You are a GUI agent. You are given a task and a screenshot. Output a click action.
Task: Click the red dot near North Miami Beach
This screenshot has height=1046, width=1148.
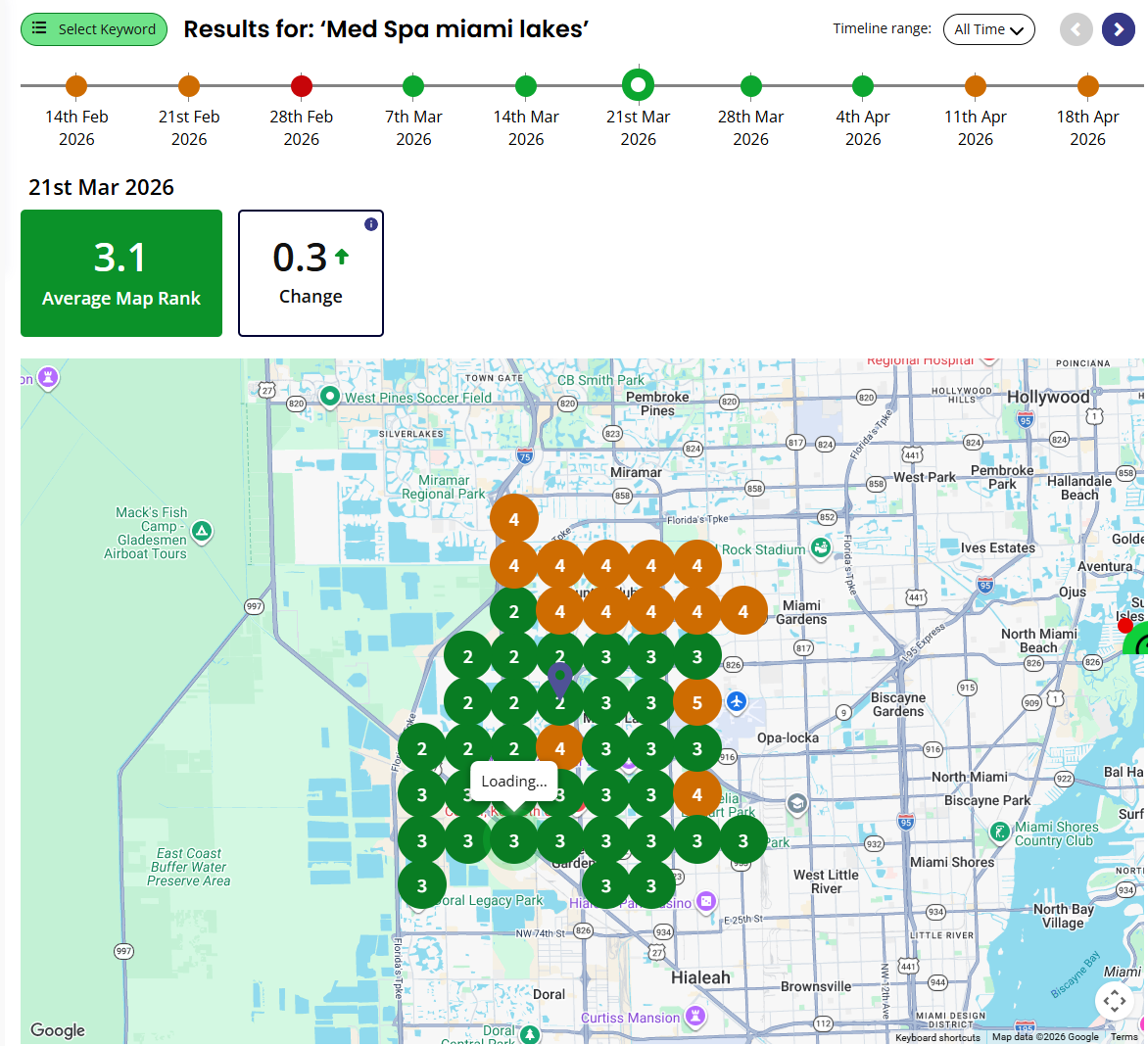pos(1125,626)
